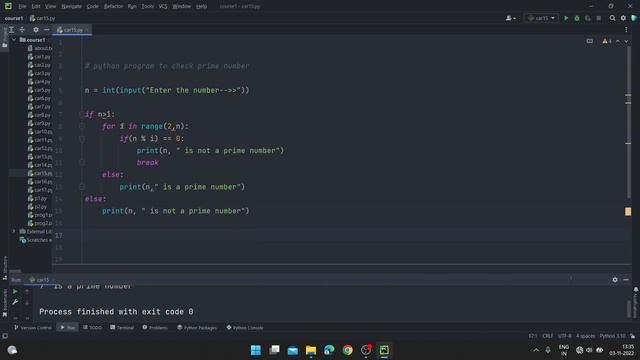This screenshot has width=640, height=360.
Task: Collapse the course1 project folder
Action: pos(14,40)
